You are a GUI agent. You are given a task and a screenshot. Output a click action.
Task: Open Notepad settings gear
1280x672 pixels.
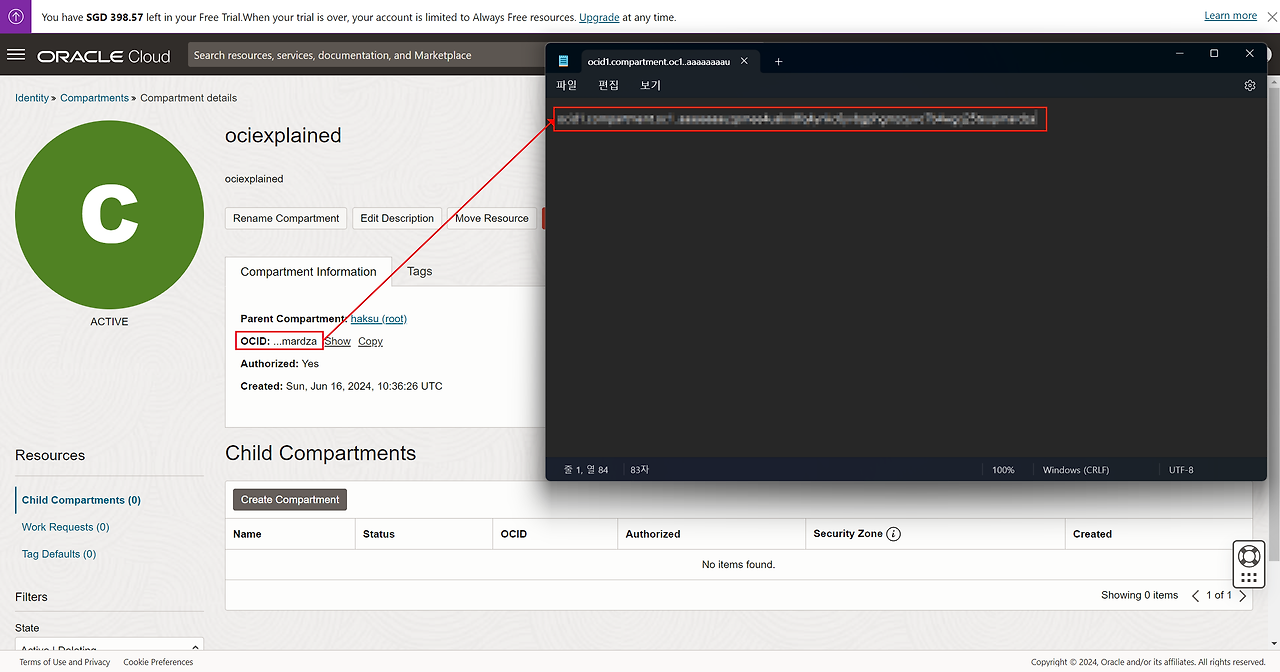coord(1249,86)
